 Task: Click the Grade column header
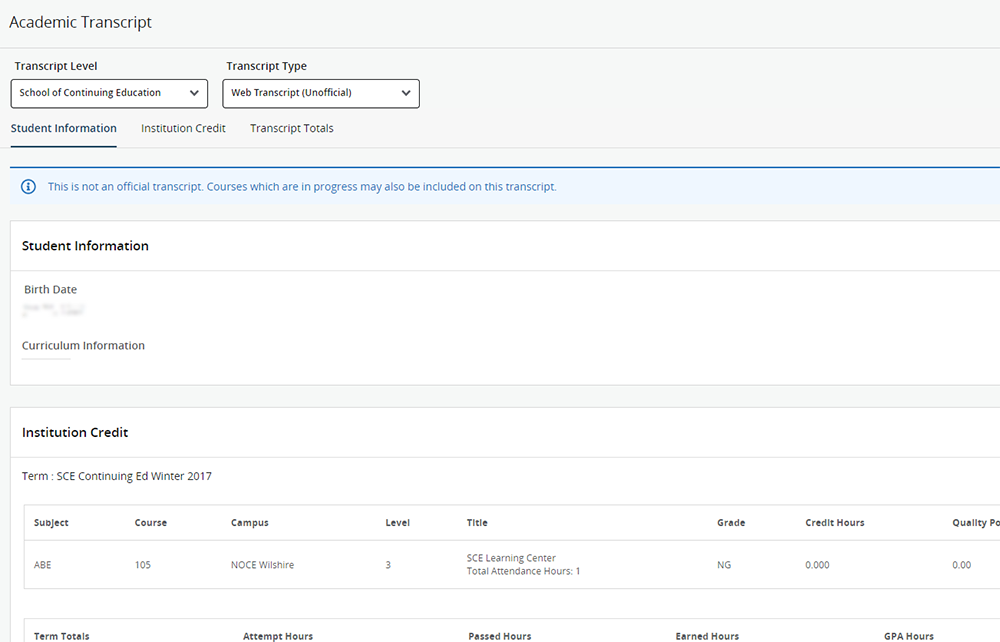coord(731,523)
